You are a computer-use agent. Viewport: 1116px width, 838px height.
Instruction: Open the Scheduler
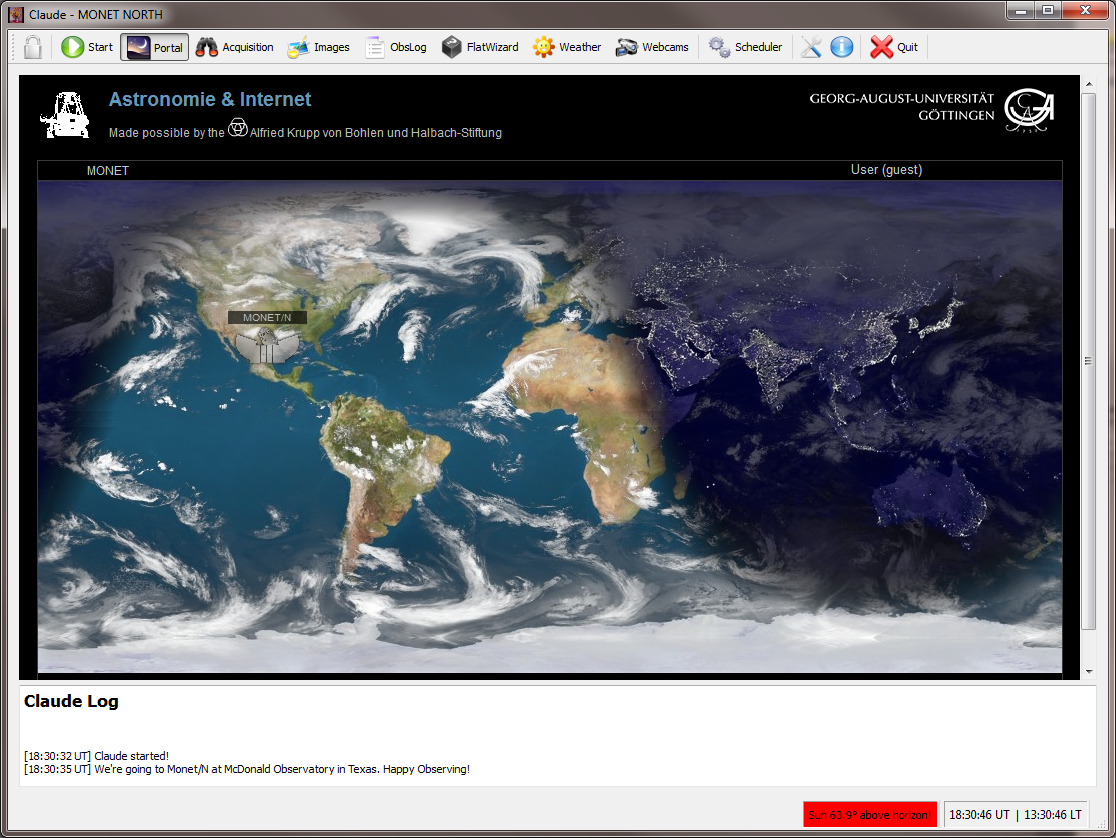click(x=746, y=47)
